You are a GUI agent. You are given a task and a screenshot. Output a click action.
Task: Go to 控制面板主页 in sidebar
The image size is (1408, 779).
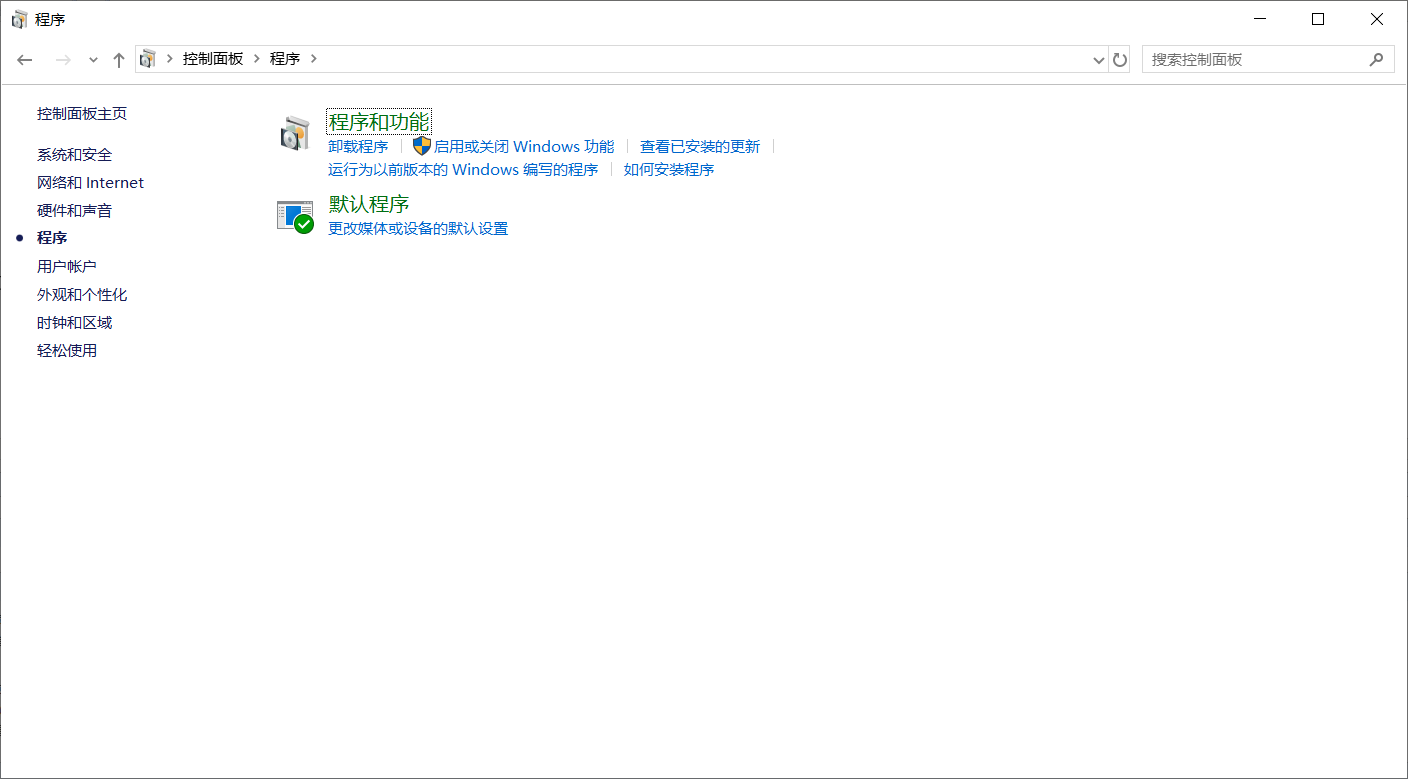(82, 114)
